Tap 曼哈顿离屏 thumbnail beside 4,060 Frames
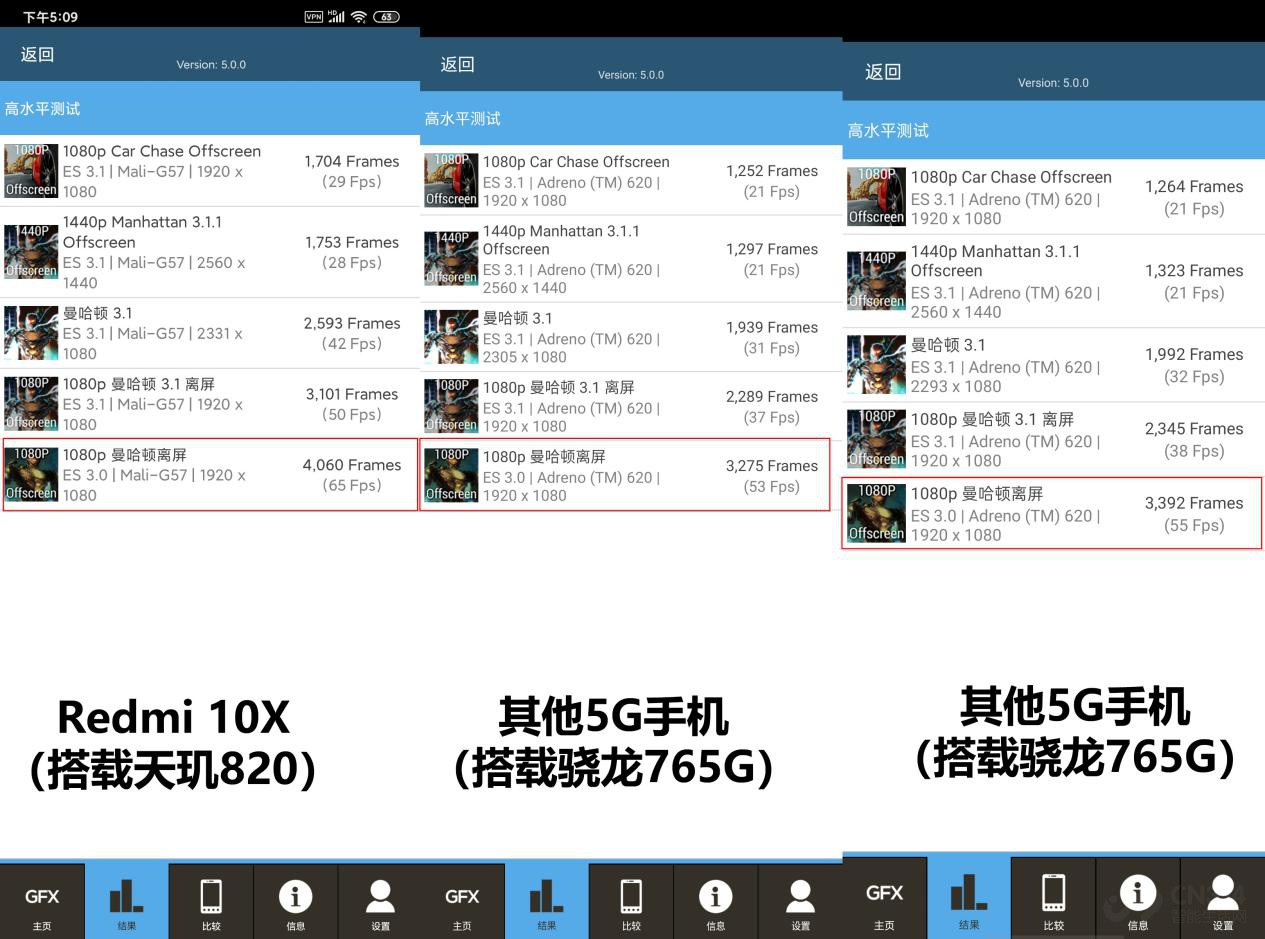Image resolution: width=1265 pixels, height=939 pixels. [31, 474]
